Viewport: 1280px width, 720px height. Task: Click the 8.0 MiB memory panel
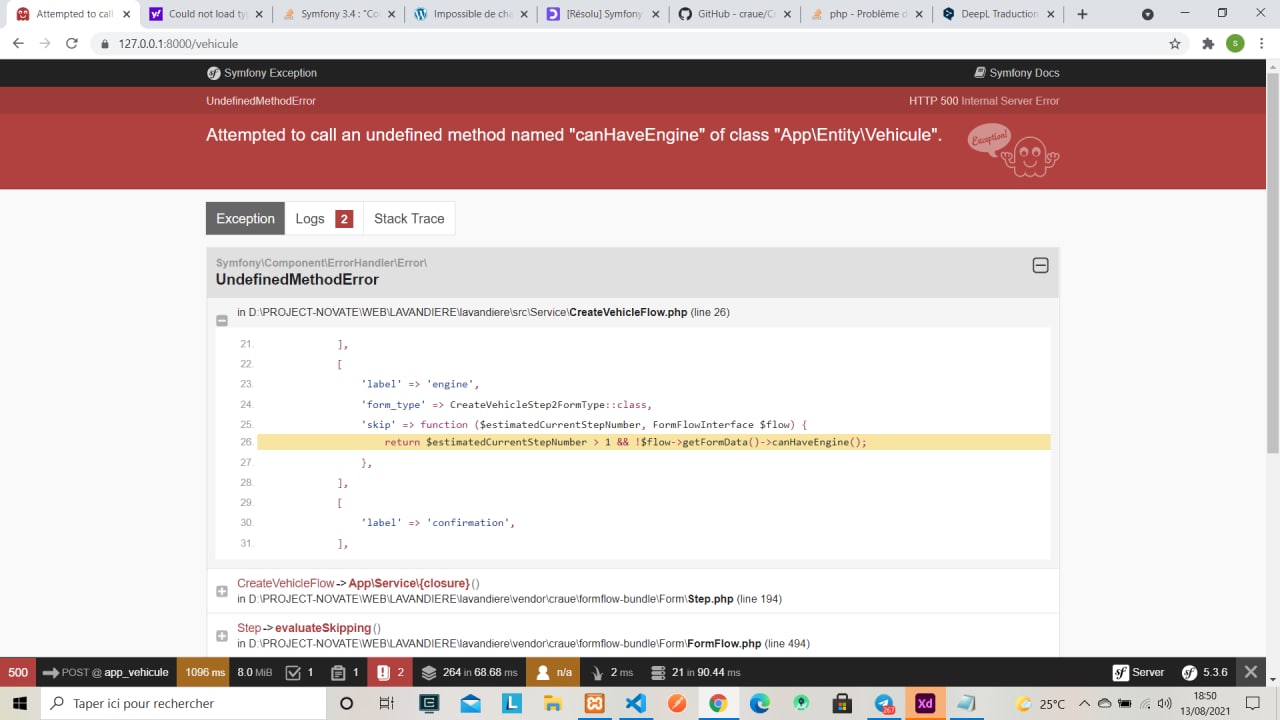(x=255, y=672)
